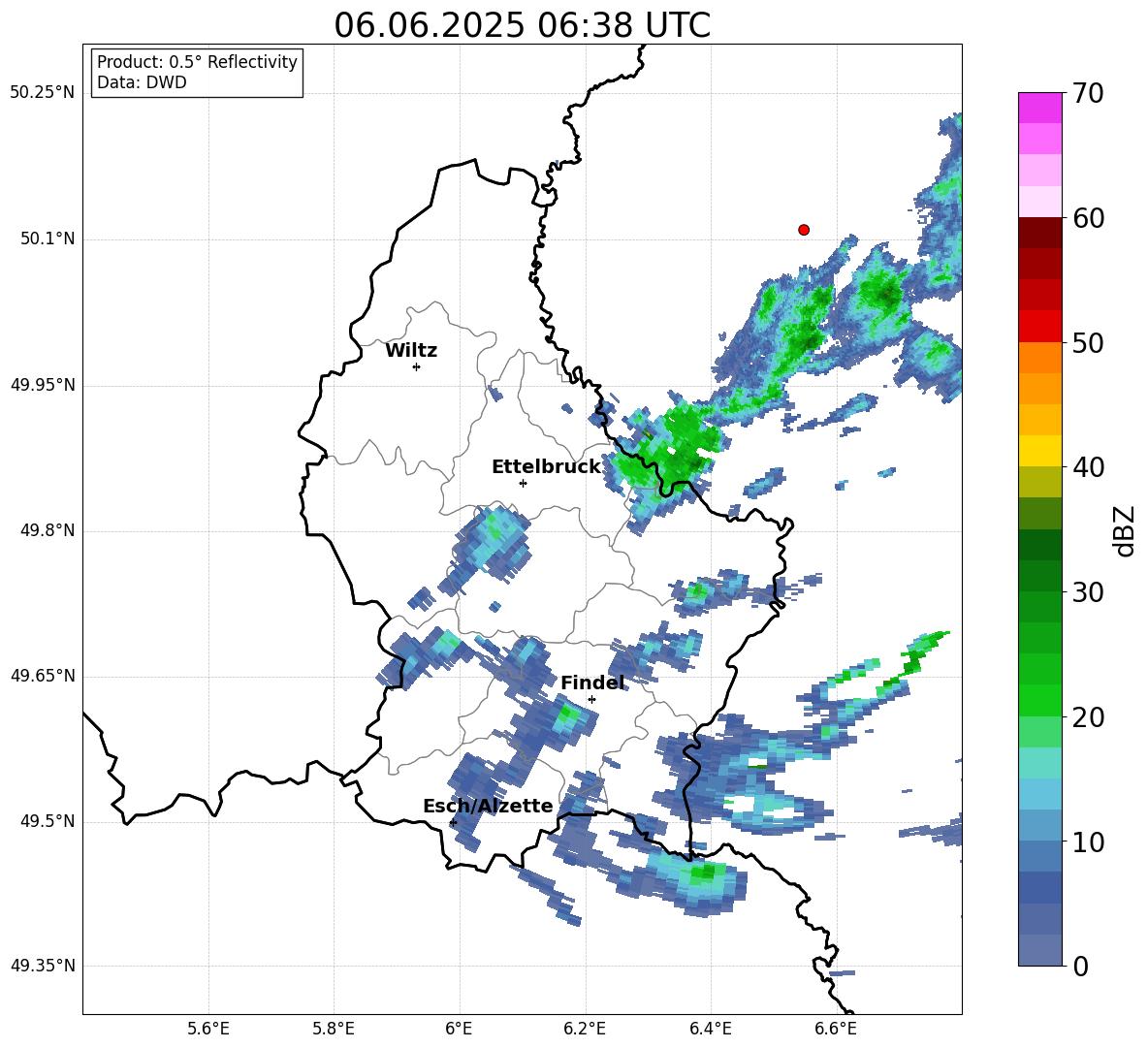
Task: Click the 5.8°E longitude label
Action: pos(334,1029)
